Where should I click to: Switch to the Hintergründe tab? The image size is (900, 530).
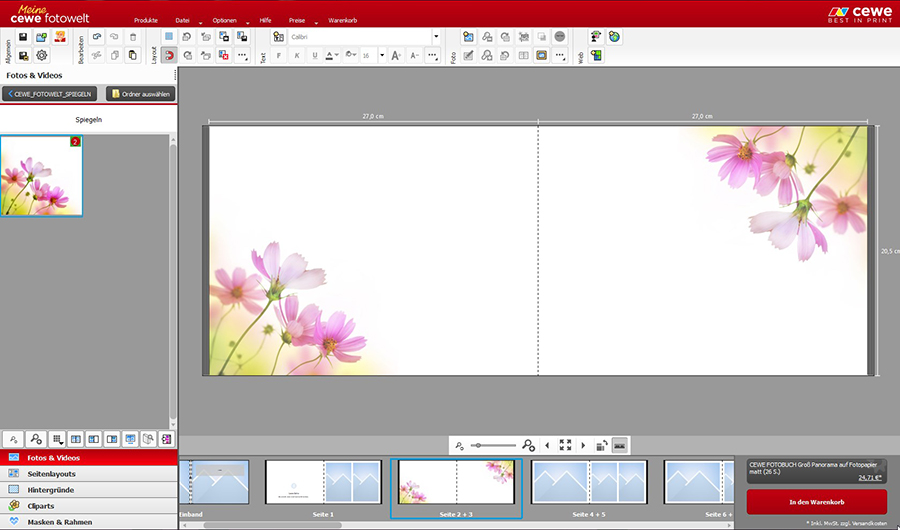click(50, 490)
